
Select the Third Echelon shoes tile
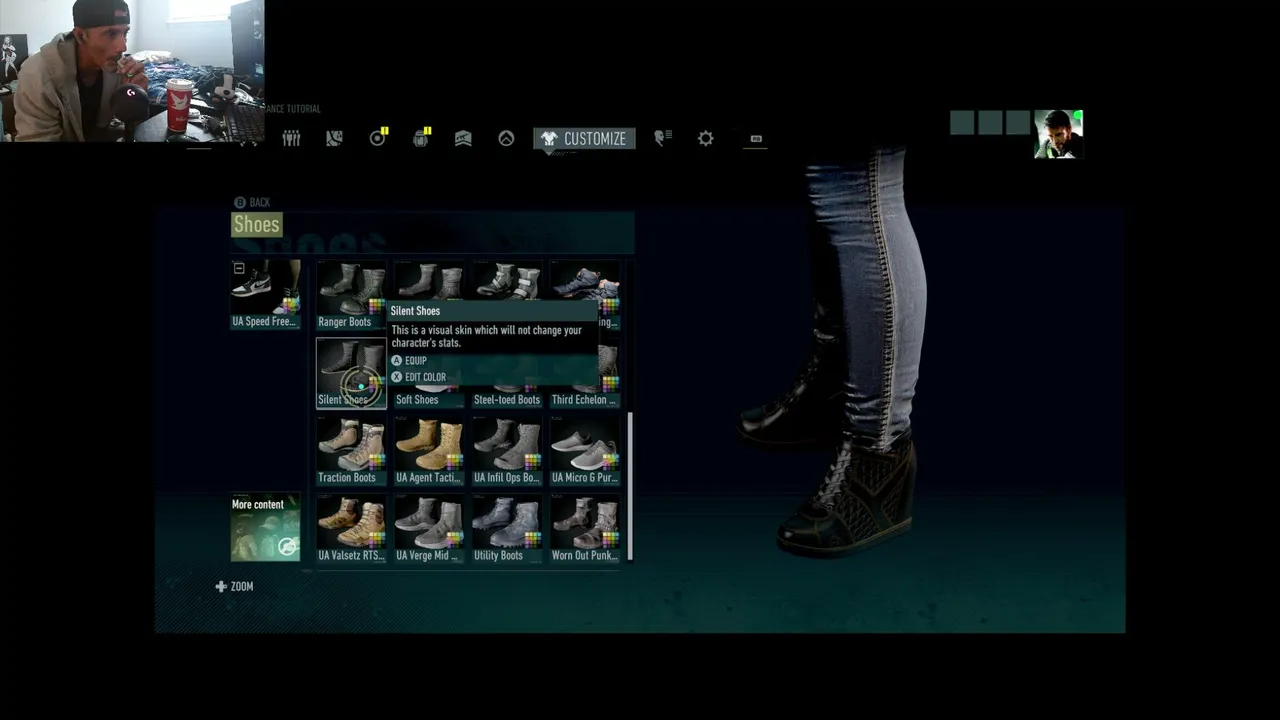tap(585, 373)
